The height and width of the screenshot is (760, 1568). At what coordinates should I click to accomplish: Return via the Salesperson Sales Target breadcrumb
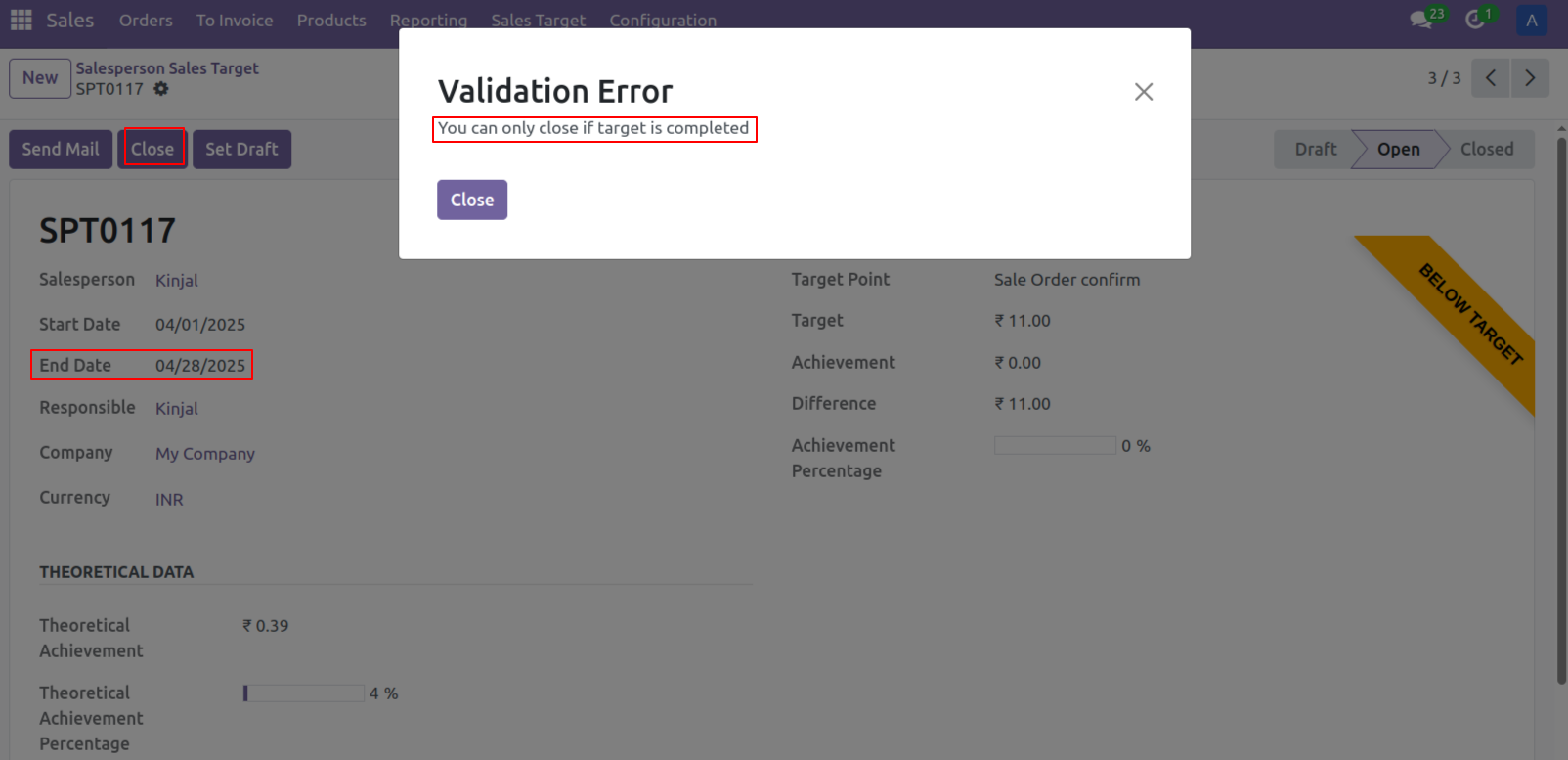click(168, 67)
